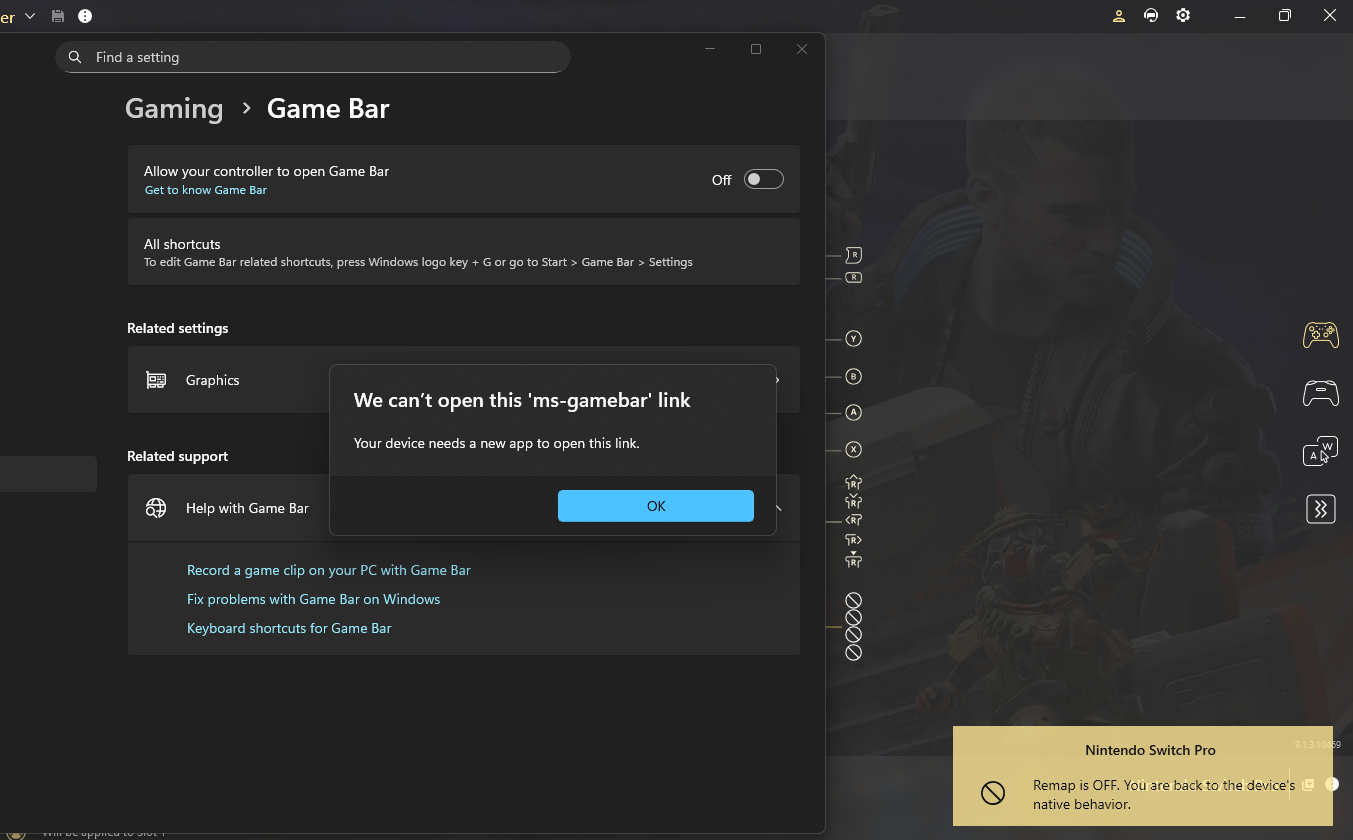Close the Settings window
1353x840 pixels.
(x=802, y=49)
